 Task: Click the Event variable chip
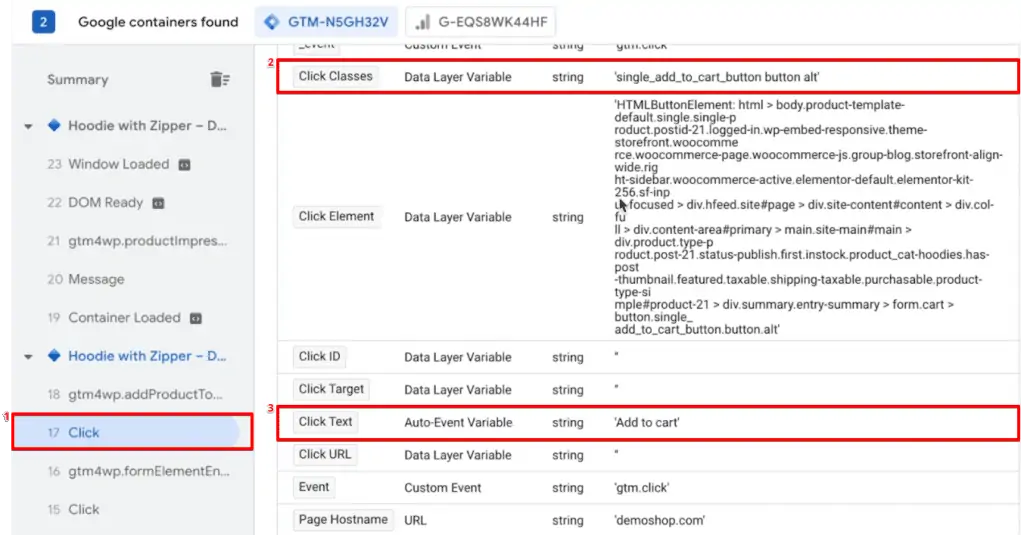point(314,487)
